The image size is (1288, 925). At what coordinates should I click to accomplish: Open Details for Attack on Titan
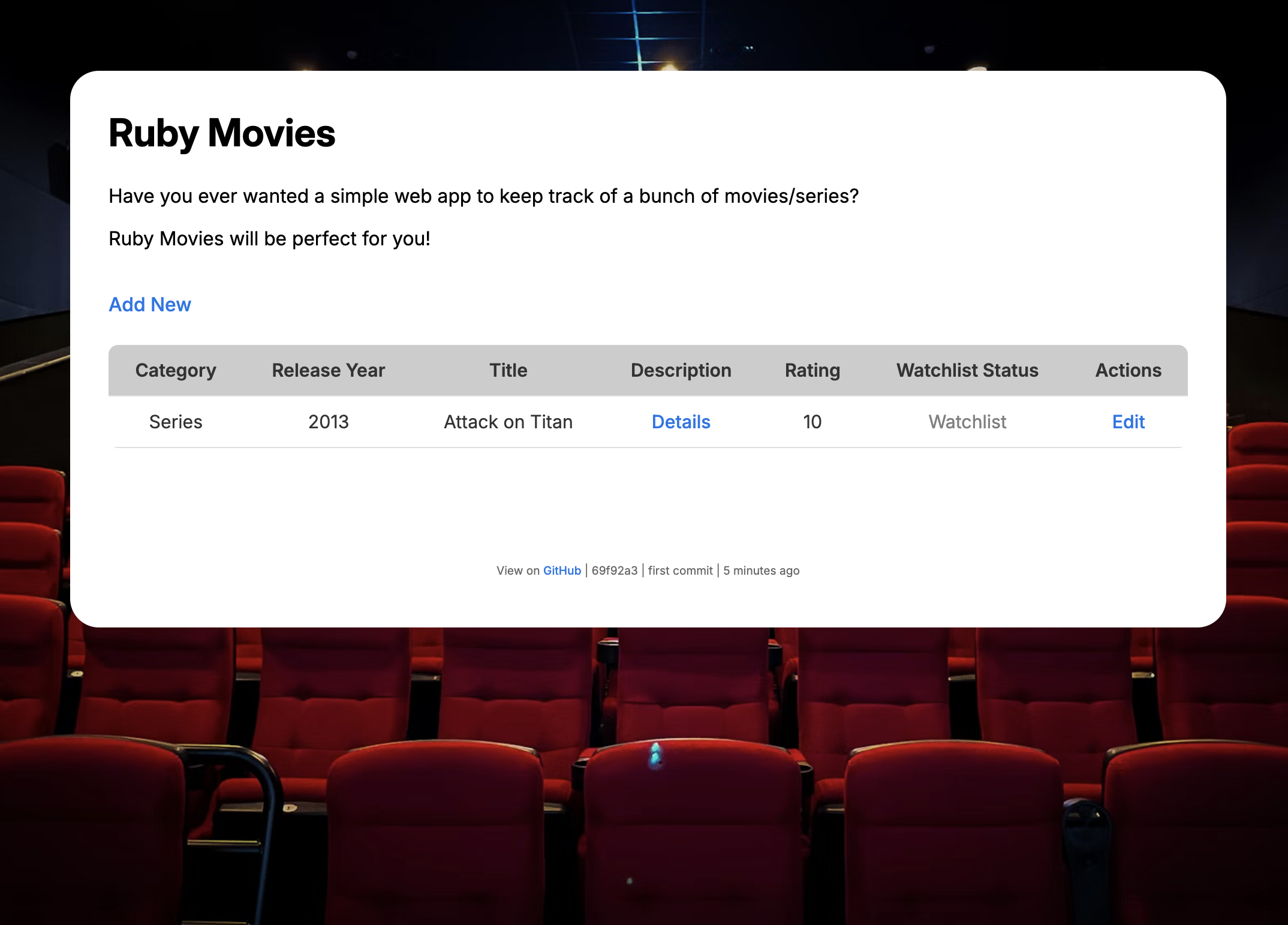tap(681, 422)
